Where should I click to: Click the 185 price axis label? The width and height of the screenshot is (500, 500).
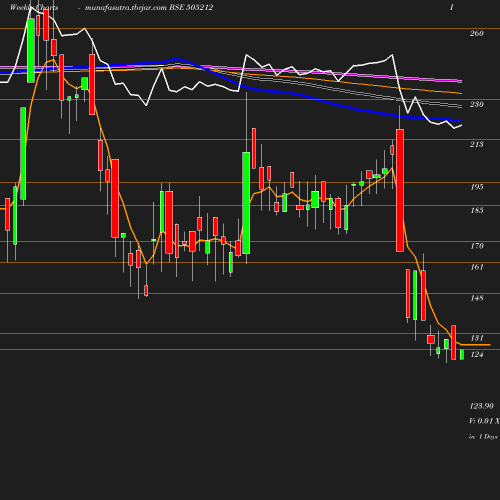[x=477, y=210]
